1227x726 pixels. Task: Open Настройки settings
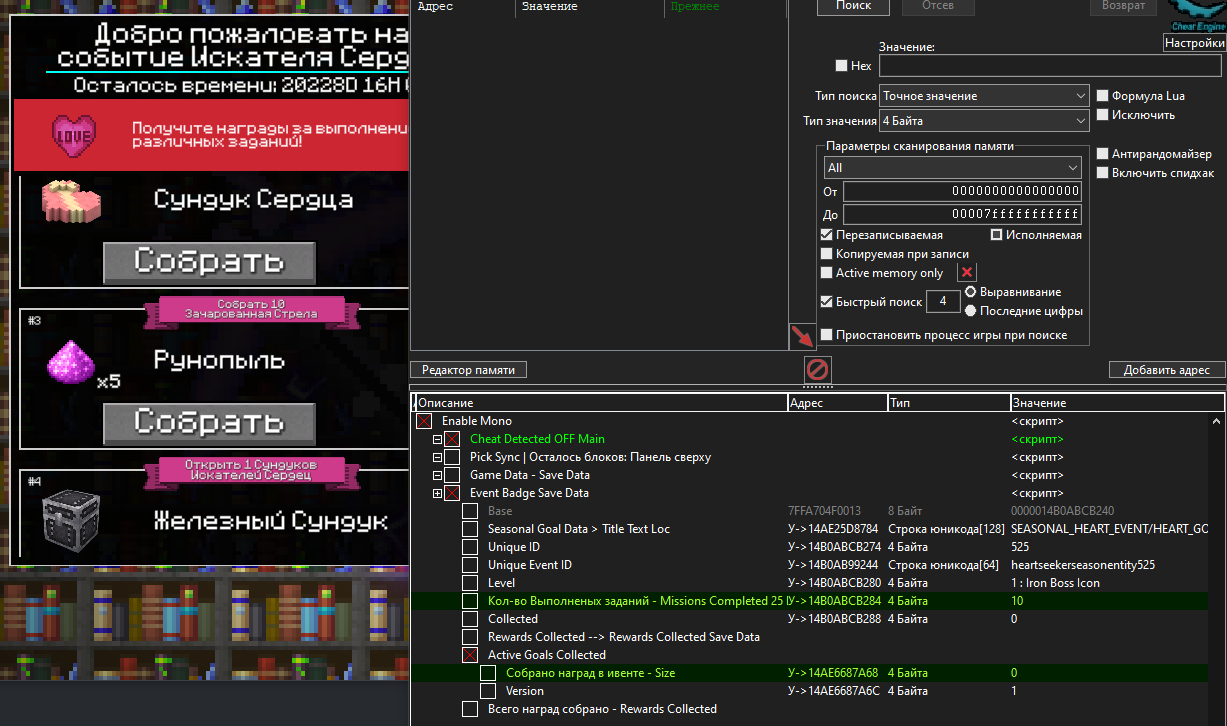(1194, 43)
